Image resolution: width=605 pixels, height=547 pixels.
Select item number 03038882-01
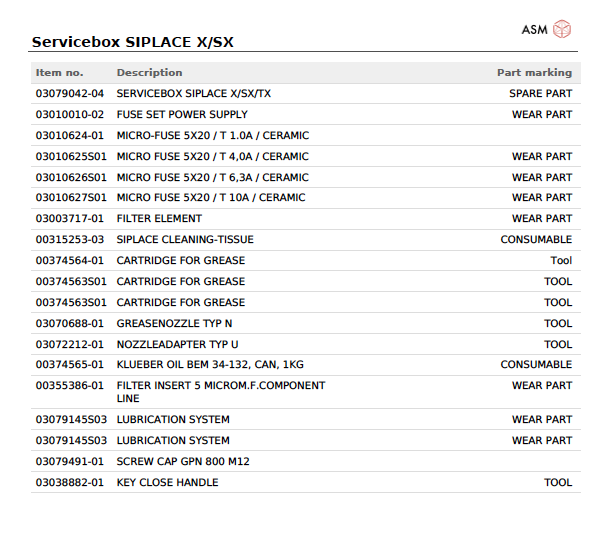tap(70, 483)
